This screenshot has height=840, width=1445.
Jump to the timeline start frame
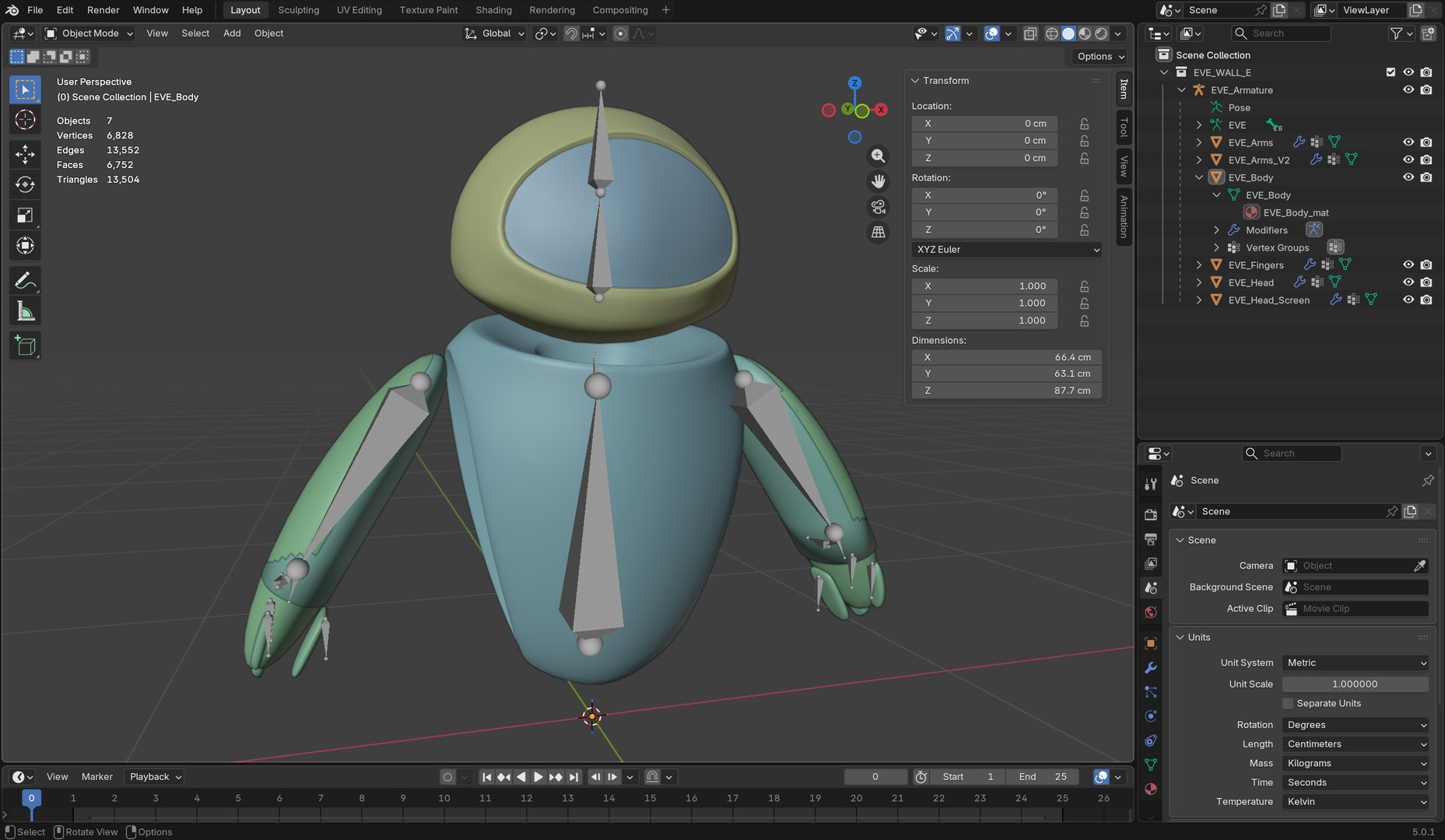point(486,777)
